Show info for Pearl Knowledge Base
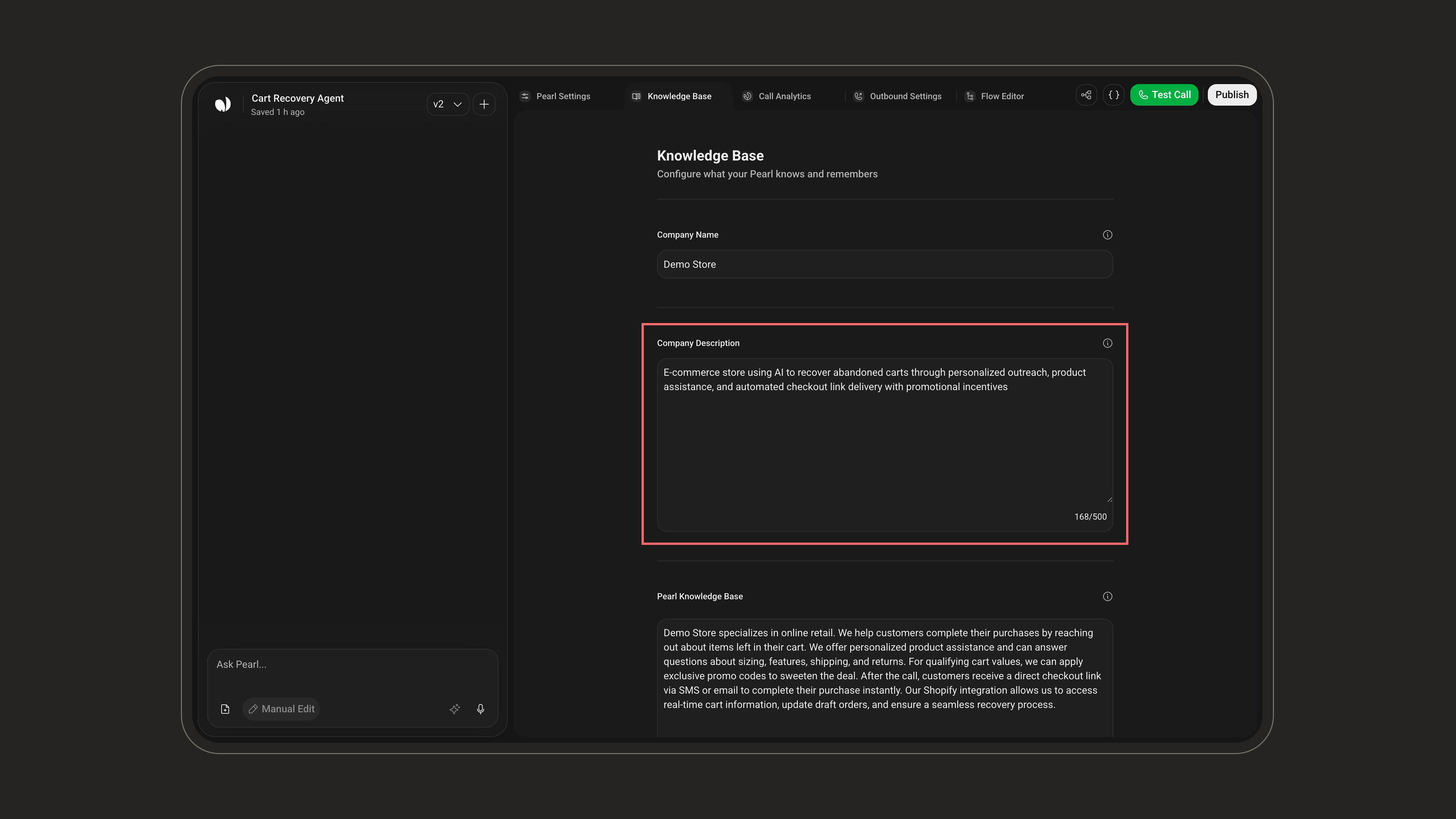 pyautogui.click(x=1107, y=596)
